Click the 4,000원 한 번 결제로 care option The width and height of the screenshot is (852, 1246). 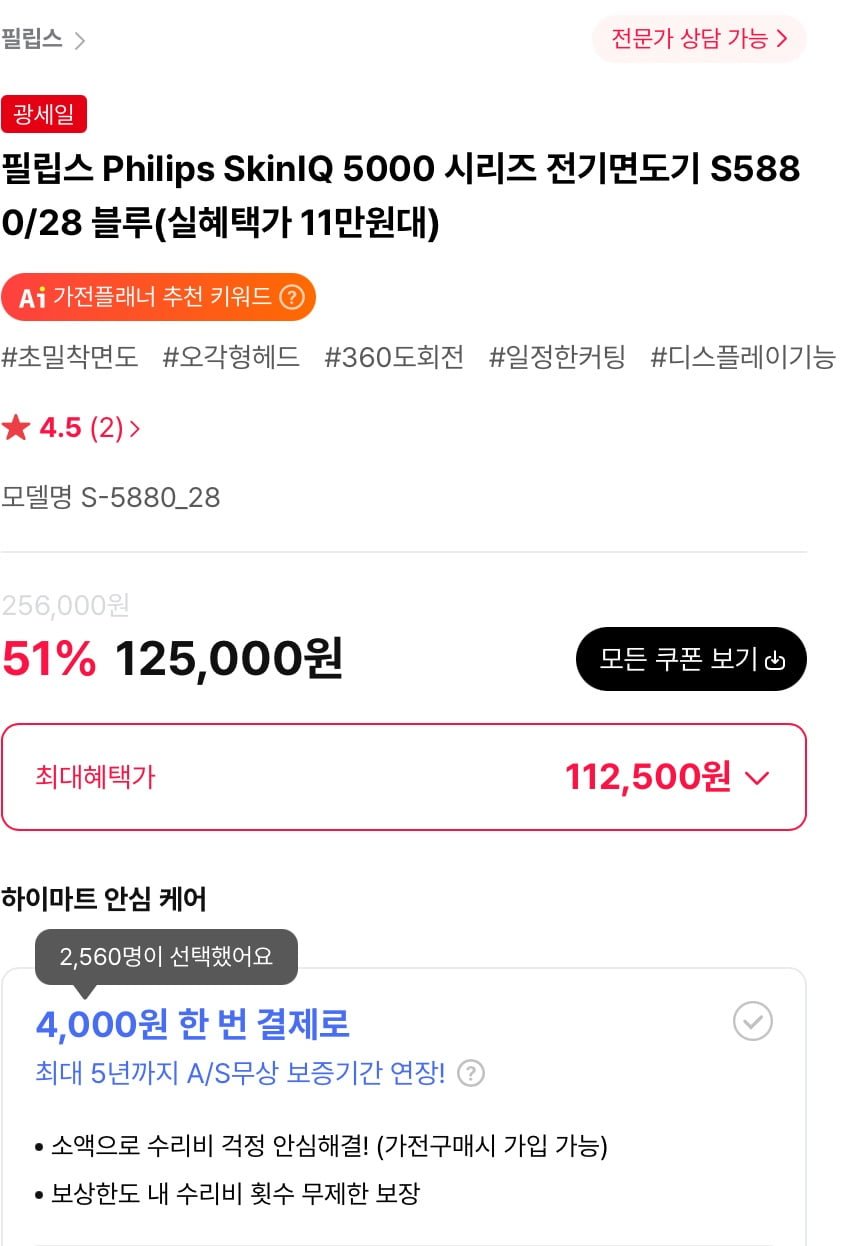[193, 1023]
